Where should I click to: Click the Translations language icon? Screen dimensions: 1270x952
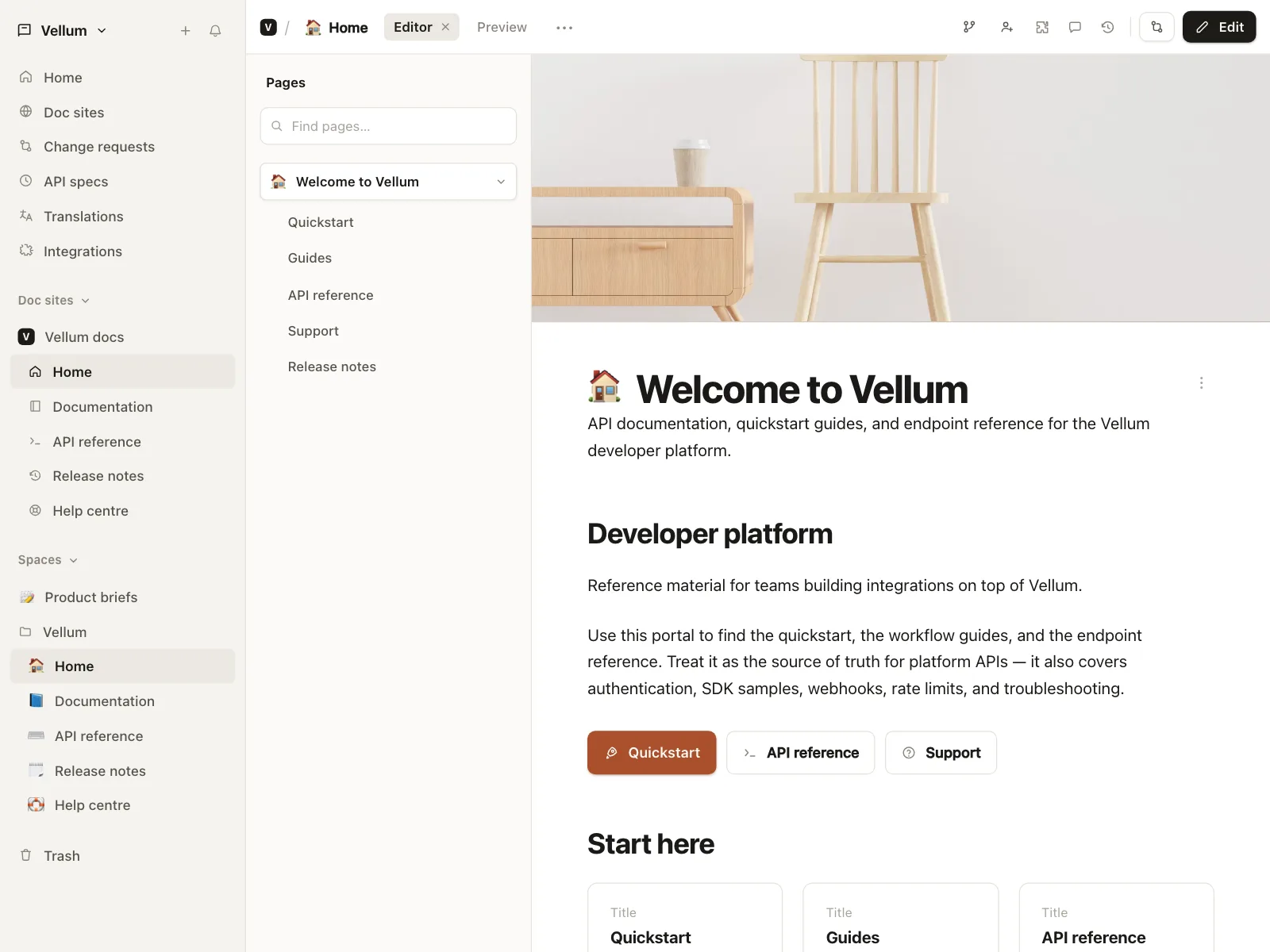(26, 216)
